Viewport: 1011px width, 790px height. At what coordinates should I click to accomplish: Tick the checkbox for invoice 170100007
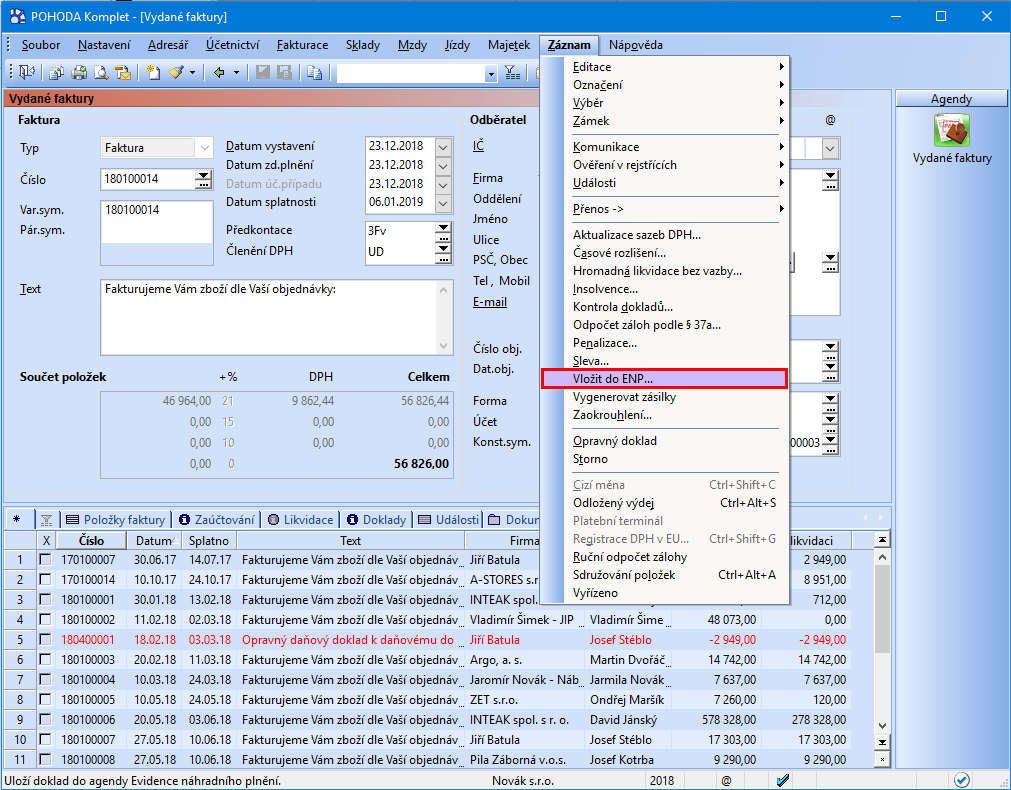tap(45, 560)
